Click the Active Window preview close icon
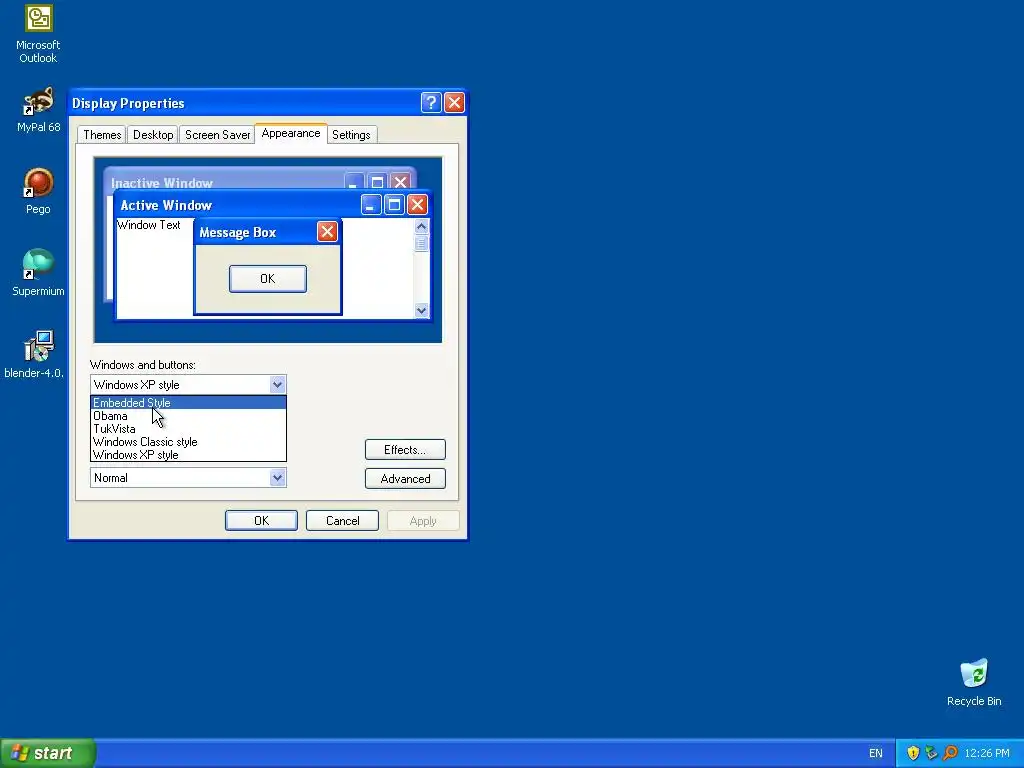Image resolution: width=1024 pixels, height=768 pixels. pyautogui.click(x=417, y=205)
